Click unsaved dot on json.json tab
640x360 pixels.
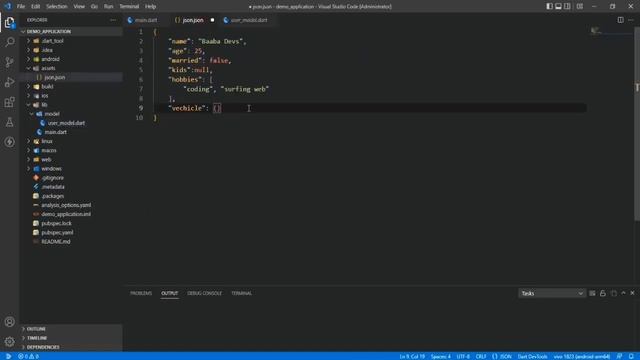[x=212, y=20]
